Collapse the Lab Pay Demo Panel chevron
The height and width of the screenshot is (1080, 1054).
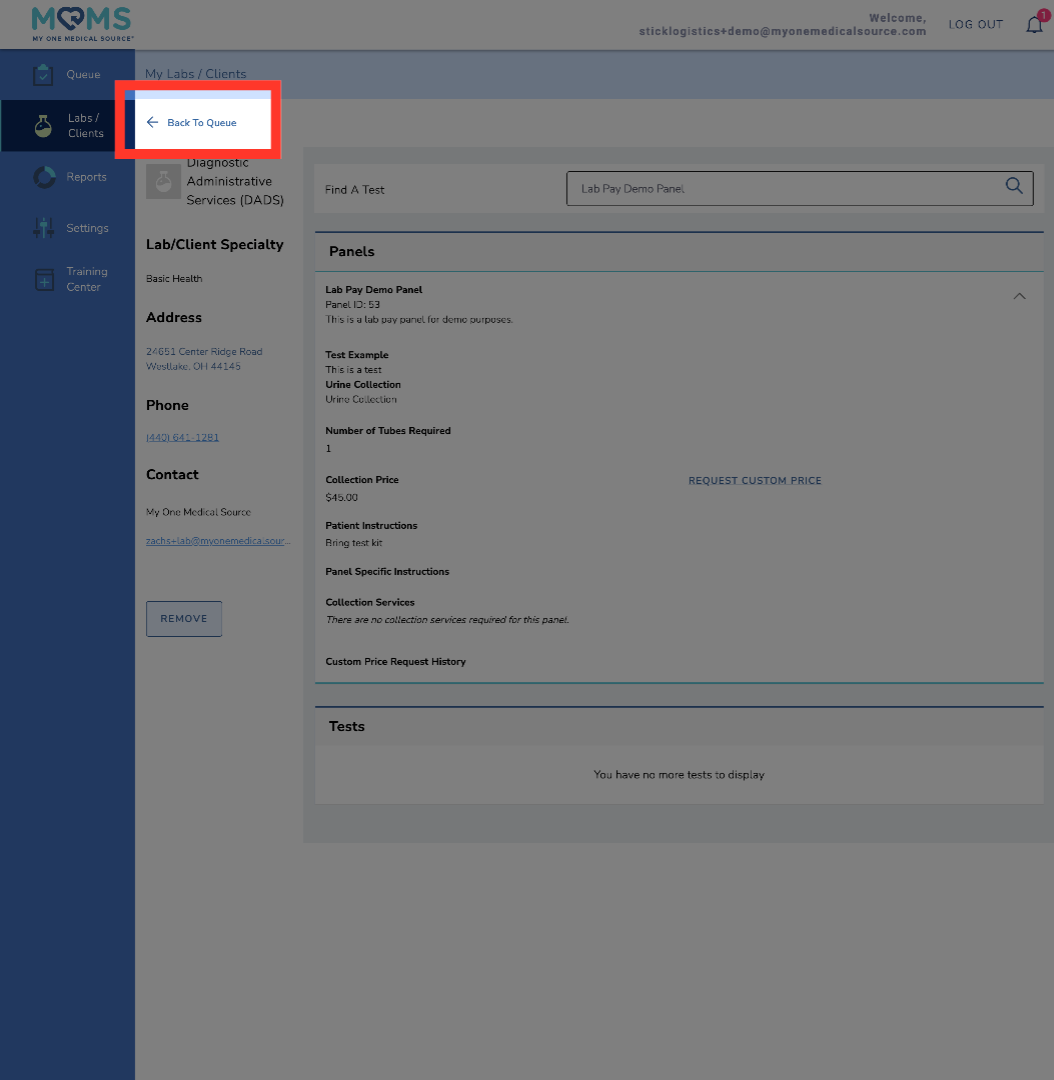coord(1019,296)
